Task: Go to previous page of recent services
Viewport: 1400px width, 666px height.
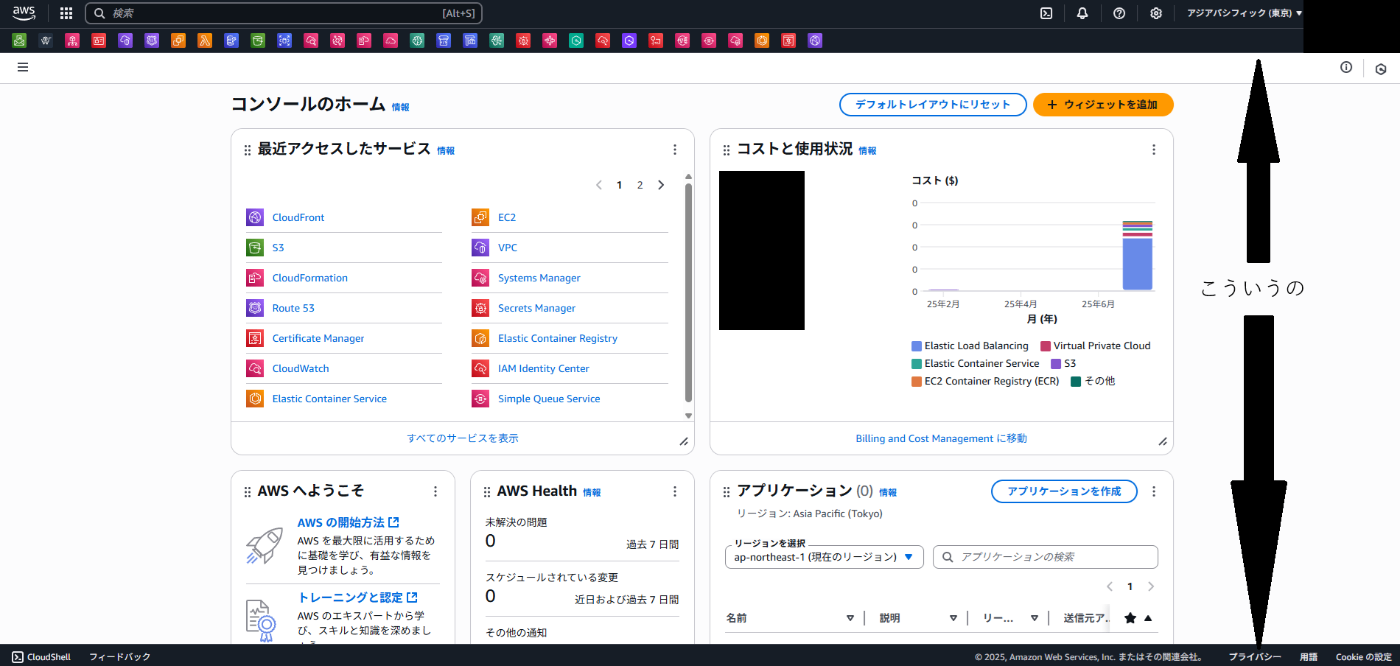Action: tap(599, 185)
